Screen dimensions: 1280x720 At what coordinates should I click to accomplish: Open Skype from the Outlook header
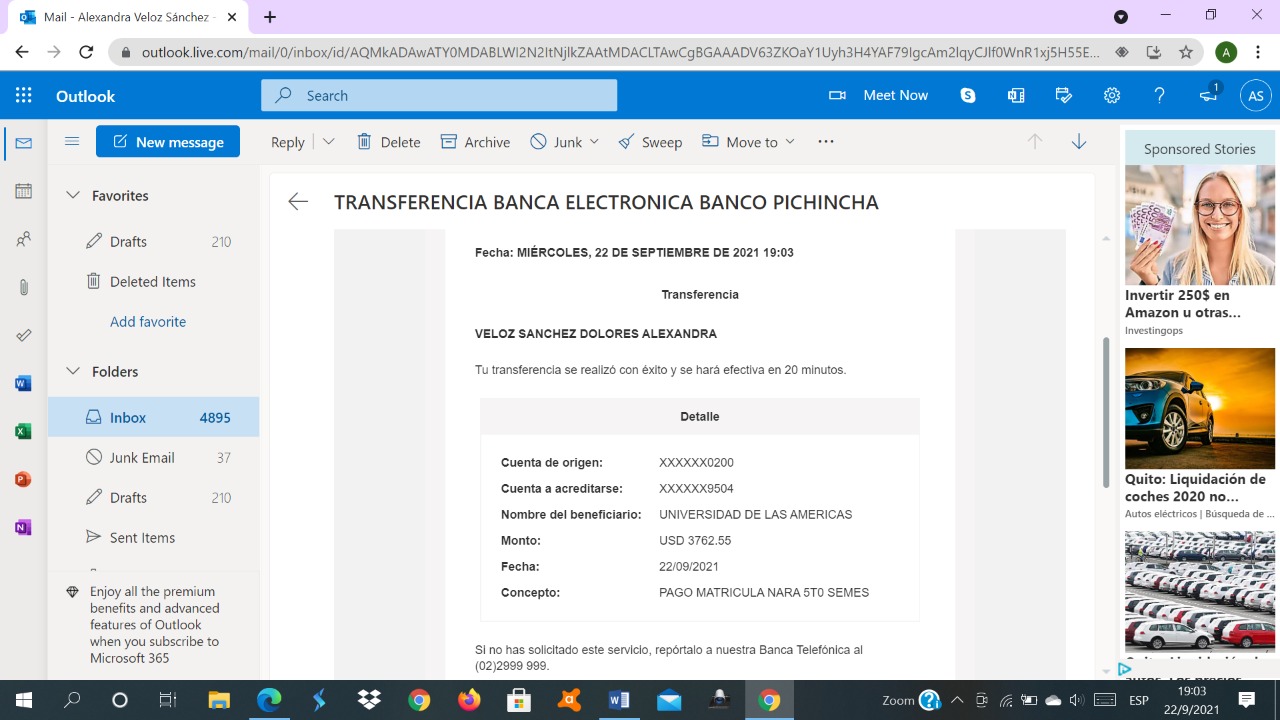967,96
